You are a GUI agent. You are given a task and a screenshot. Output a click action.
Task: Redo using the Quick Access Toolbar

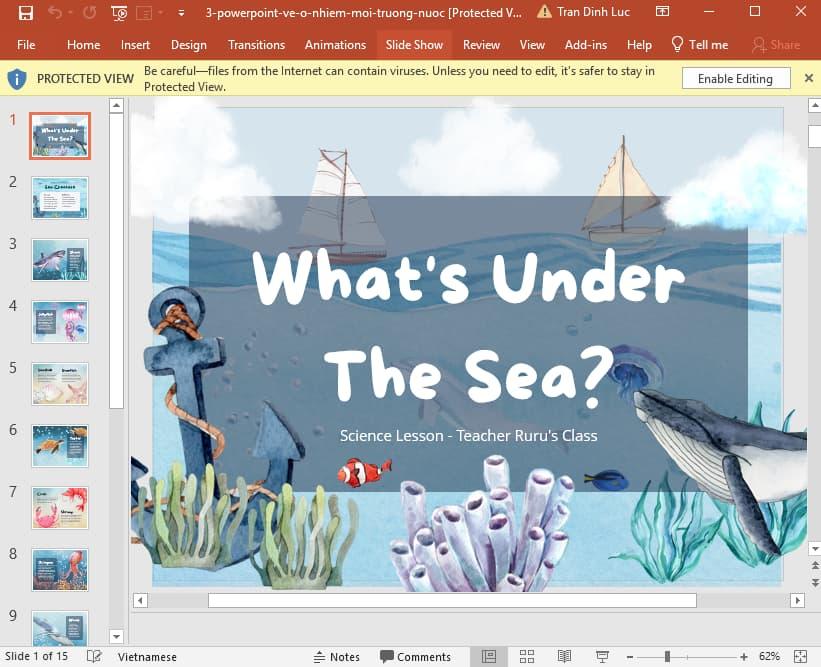coord(88,12)
